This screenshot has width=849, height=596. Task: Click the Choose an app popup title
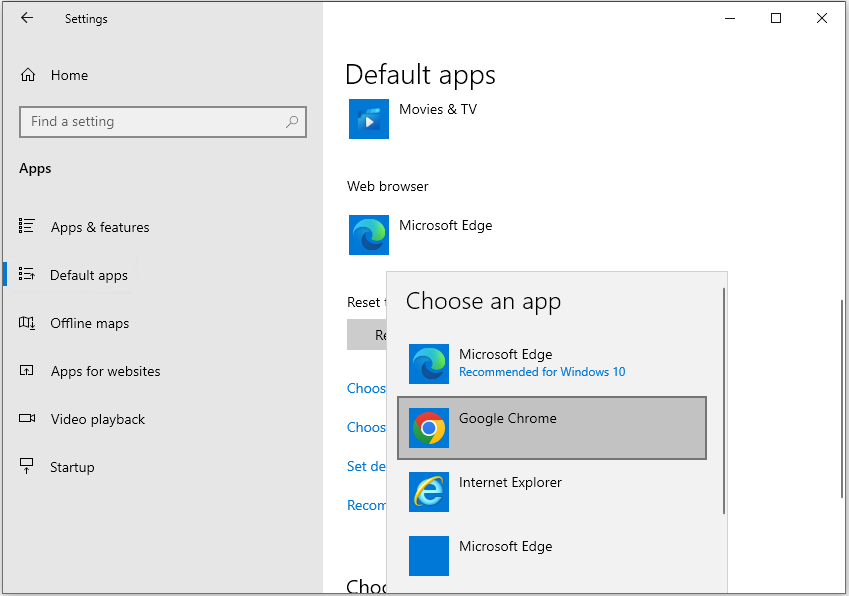484,302
